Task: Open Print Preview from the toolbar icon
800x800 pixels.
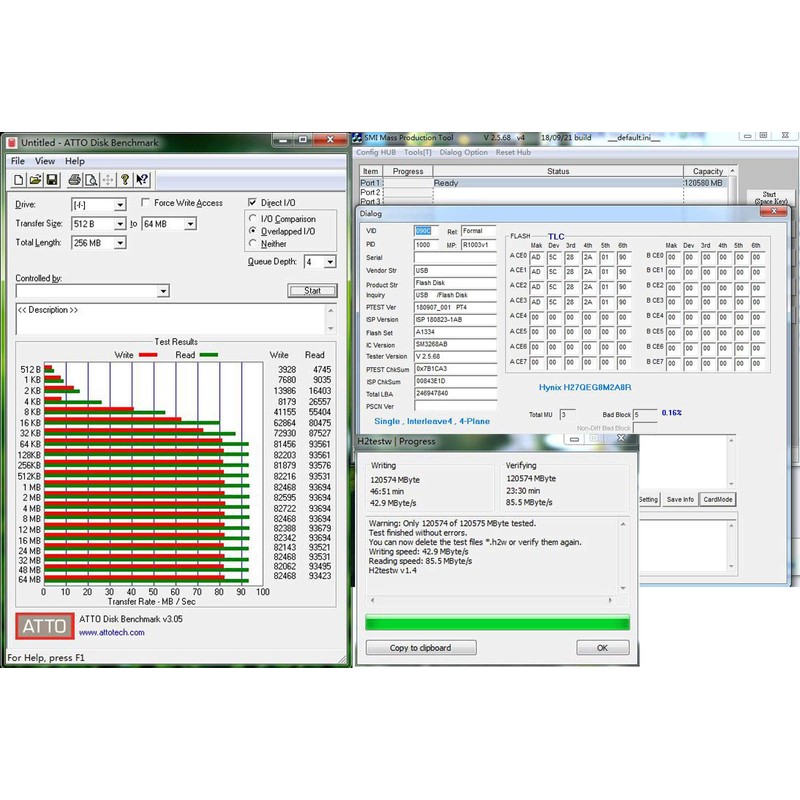Action: [91, 180]
